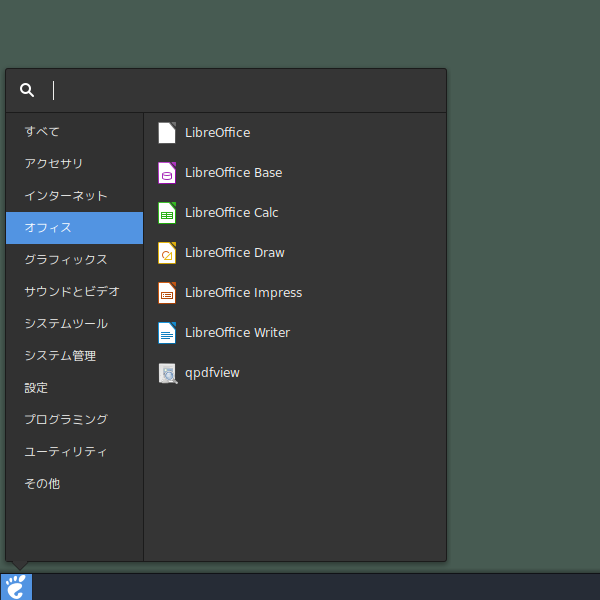This screenshot has width=600, height=600.
Task: Launch LibreOffice Calc via its label
Action: click(232, 213)
